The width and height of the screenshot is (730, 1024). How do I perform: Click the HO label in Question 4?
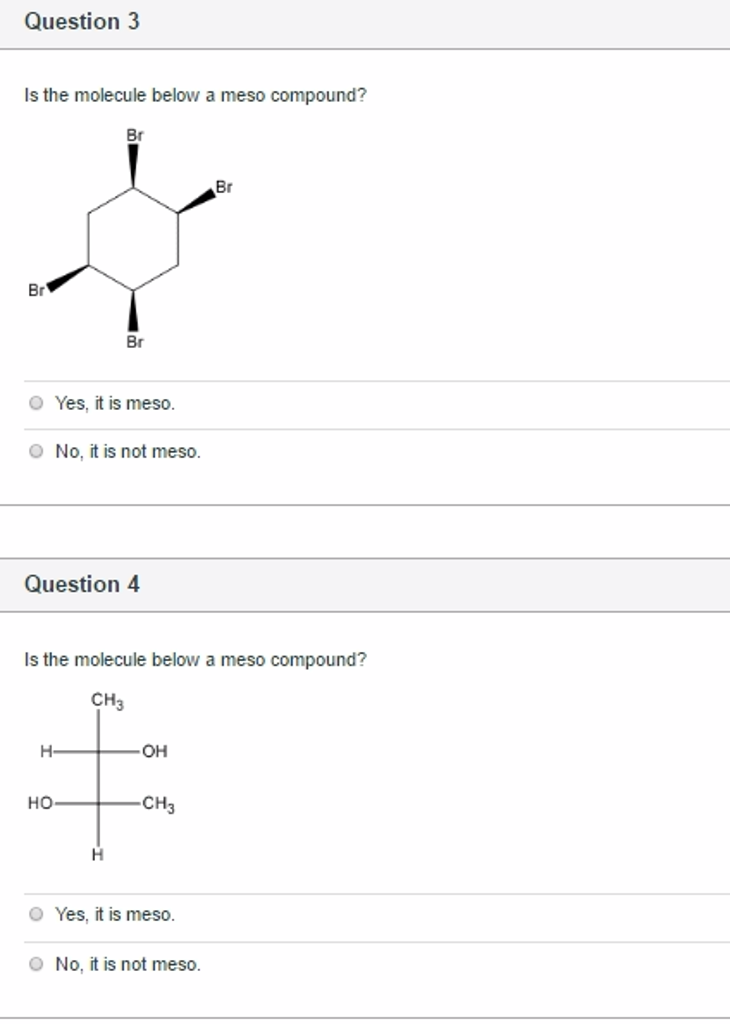point(42,802)
